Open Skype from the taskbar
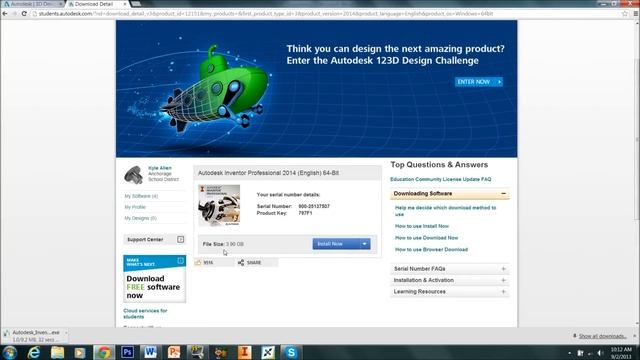 (291, 352)
